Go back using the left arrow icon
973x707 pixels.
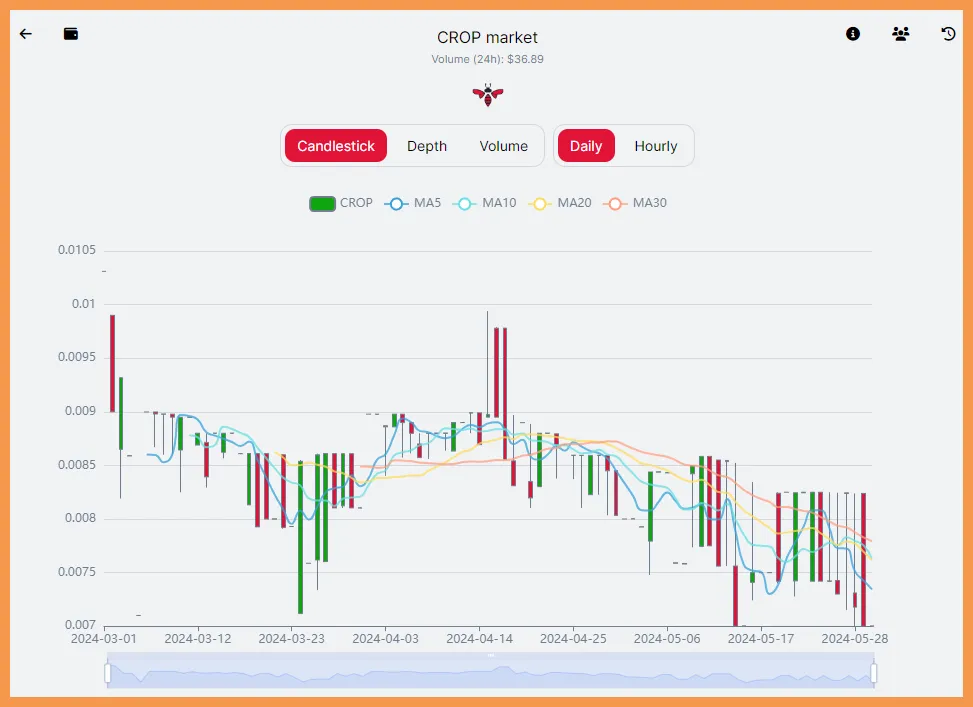(25, 34)
